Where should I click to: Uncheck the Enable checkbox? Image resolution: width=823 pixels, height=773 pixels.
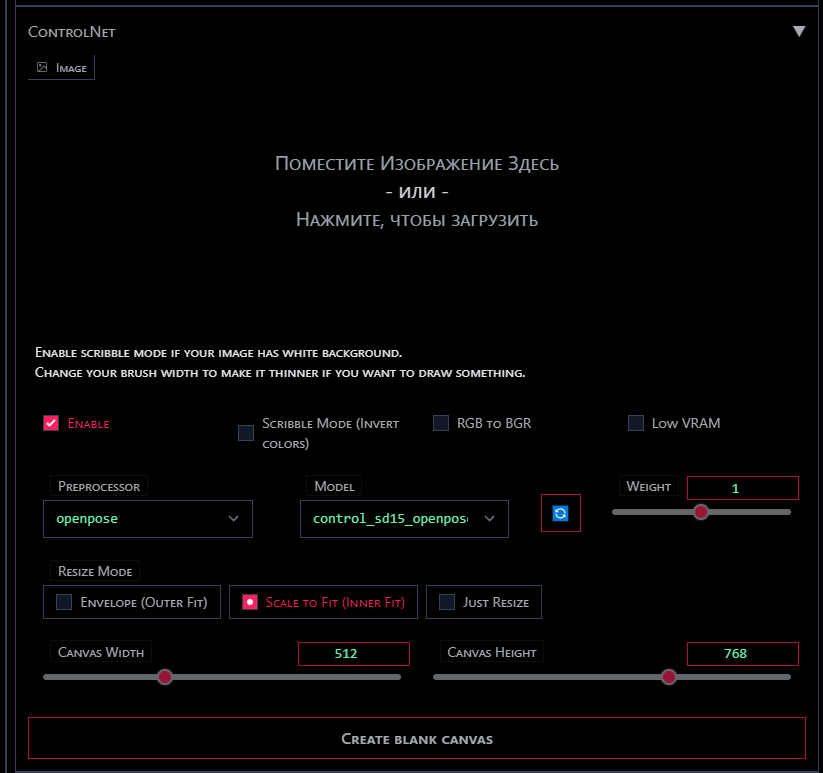pyautogui.click(x=51, y=423)
